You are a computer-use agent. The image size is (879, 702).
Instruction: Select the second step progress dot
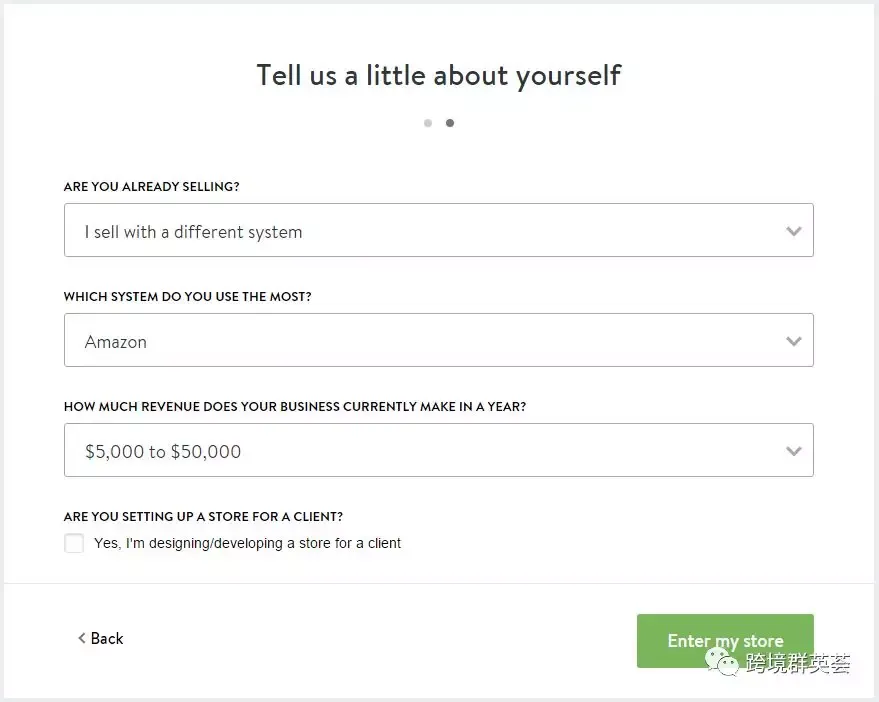(450, 123)
